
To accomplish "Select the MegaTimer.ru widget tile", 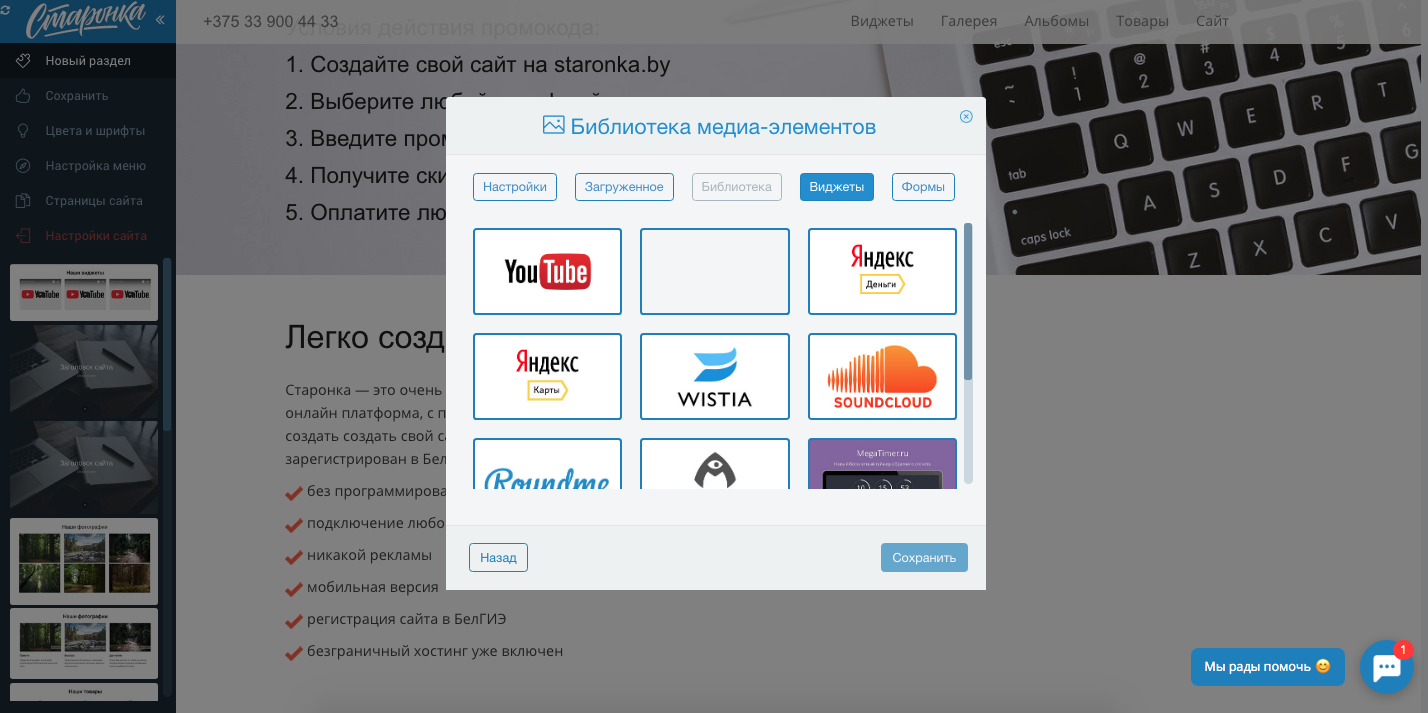I will coord(882,464).
